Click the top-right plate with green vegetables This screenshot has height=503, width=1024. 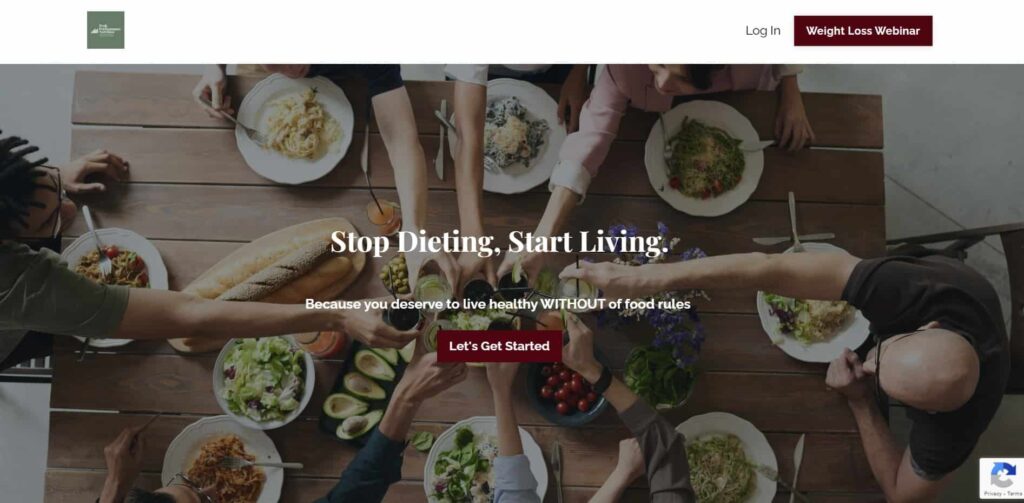(x=704, y=157)
